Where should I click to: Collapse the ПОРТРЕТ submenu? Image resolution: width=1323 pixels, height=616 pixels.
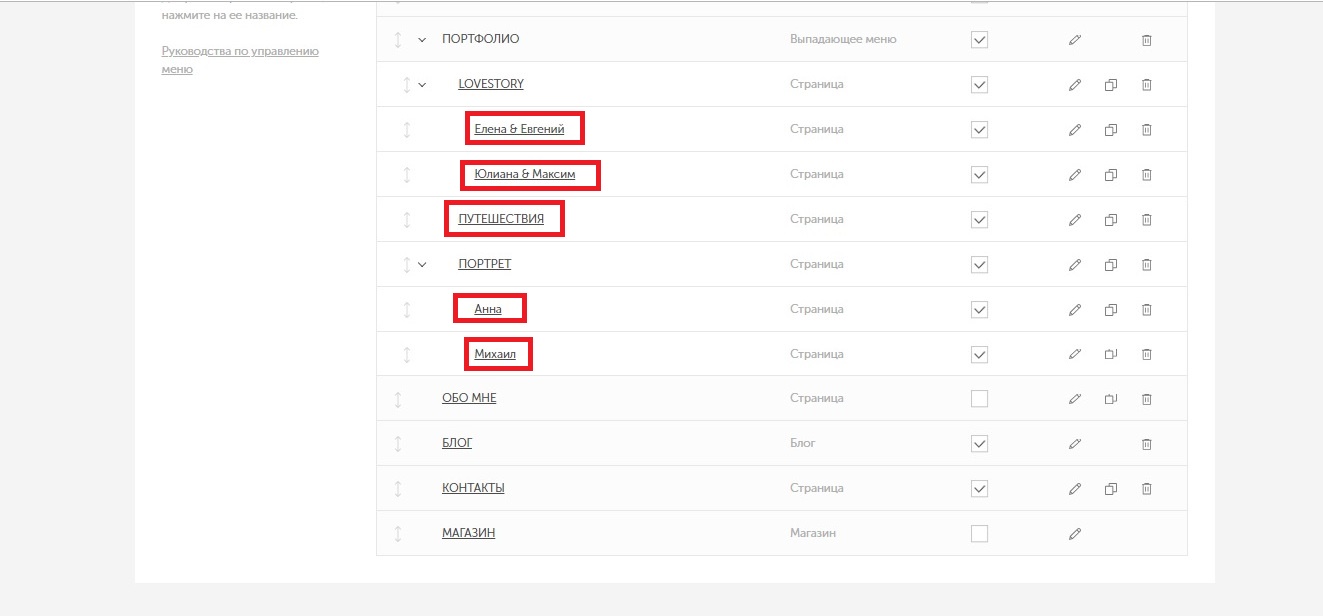click(422, 265)
